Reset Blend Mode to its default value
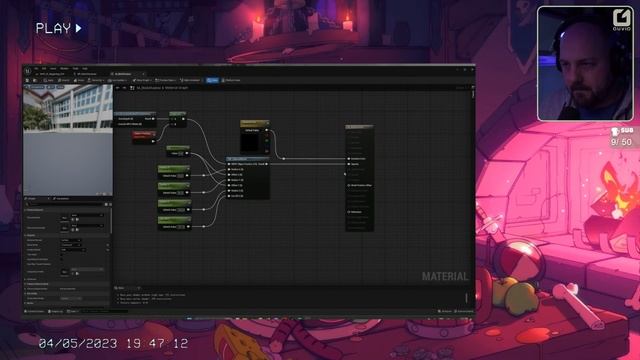640x360 pixels. point(108,245)
